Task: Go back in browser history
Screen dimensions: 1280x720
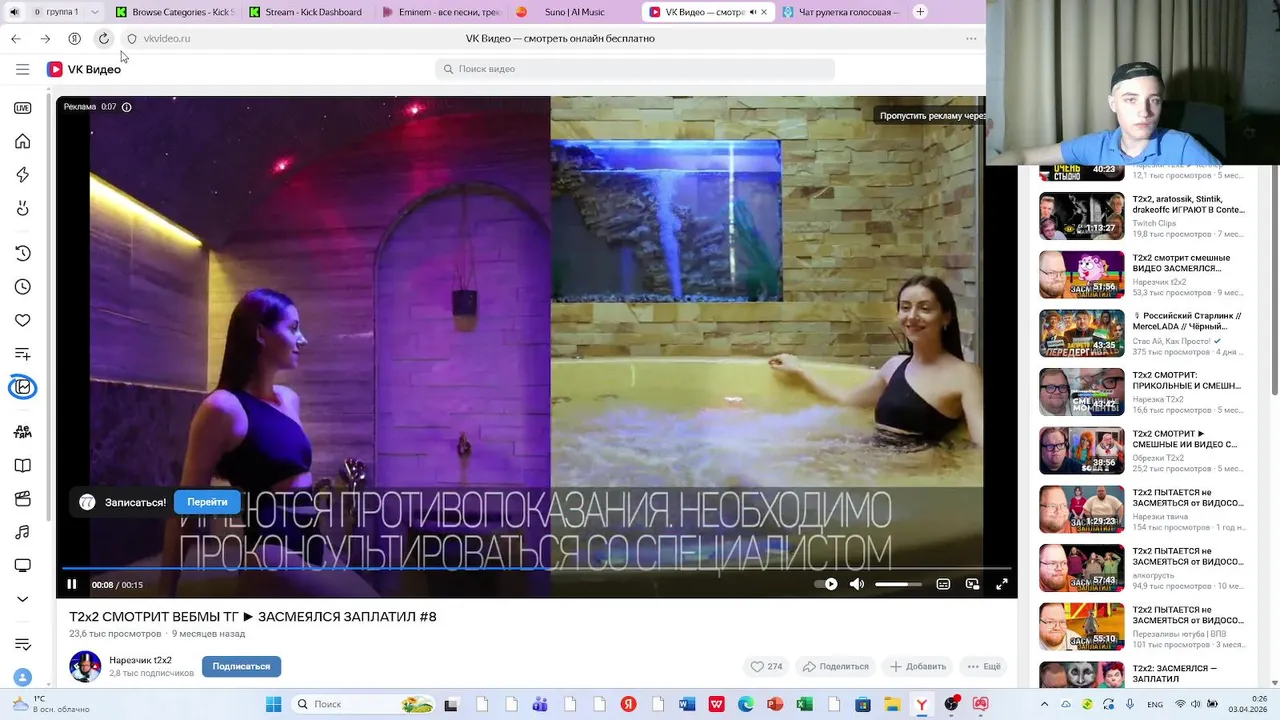Action: point(16,39)
